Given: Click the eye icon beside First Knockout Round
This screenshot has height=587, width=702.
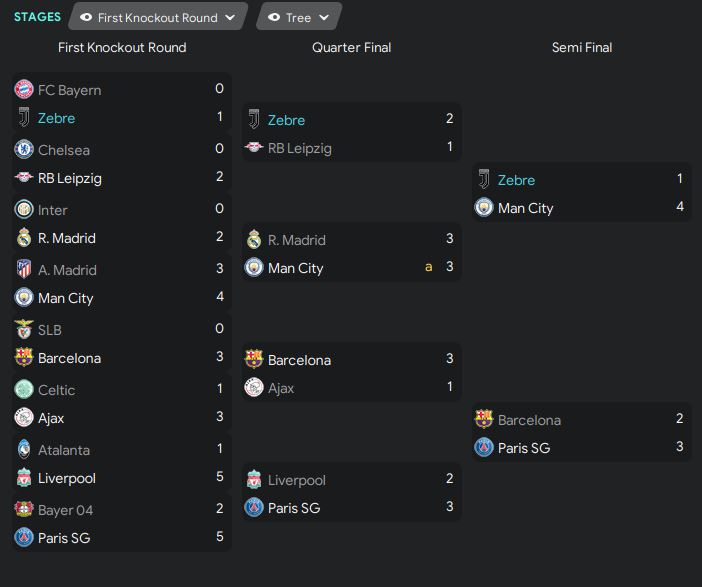Looking at the screenshot, I should point(86,17).
